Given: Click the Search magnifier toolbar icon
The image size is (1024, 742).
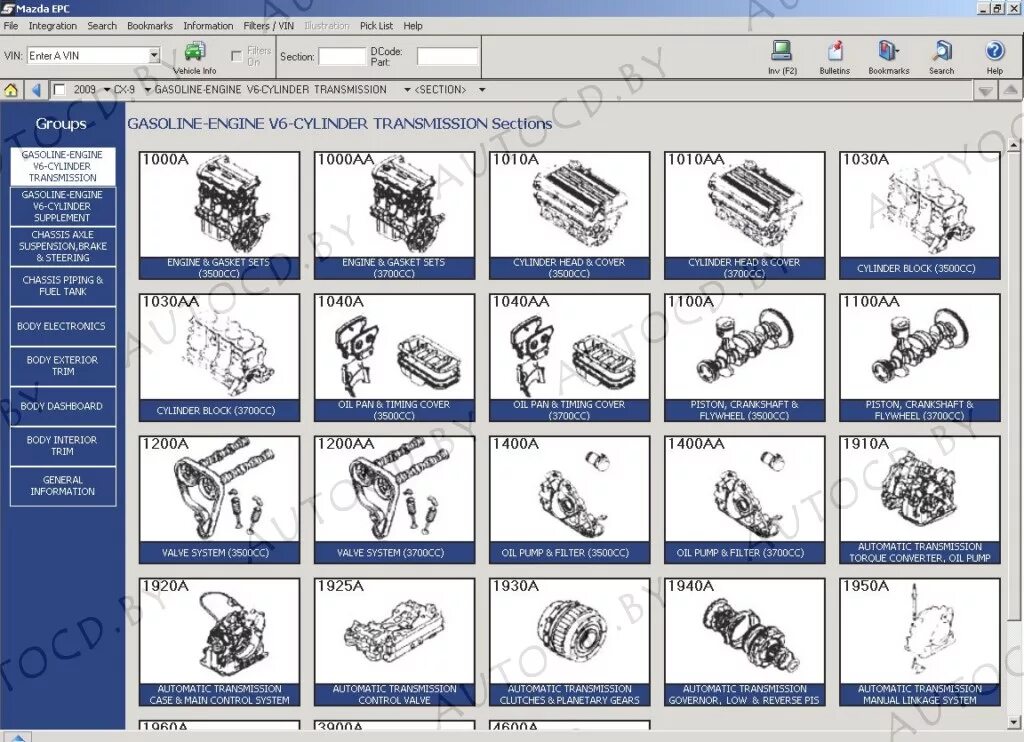Looking at the screenshot, I should (942, 51).
